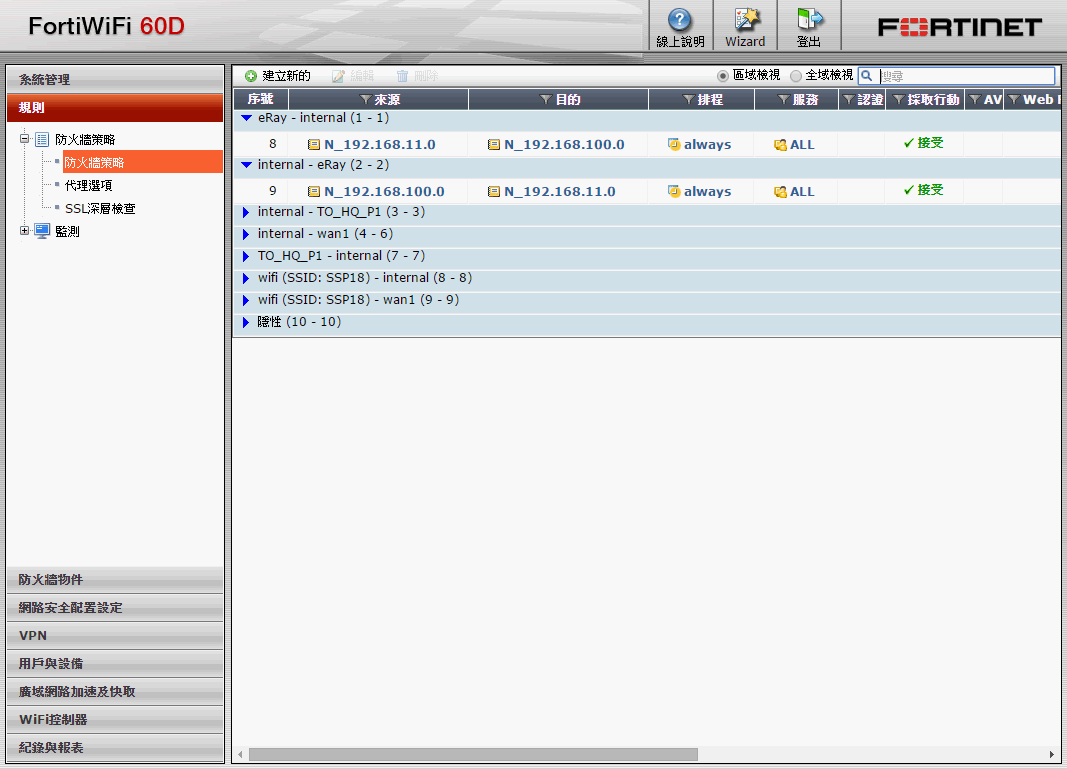
Task: Select the 區域檢視 radio button
Action: coord(723,76)
